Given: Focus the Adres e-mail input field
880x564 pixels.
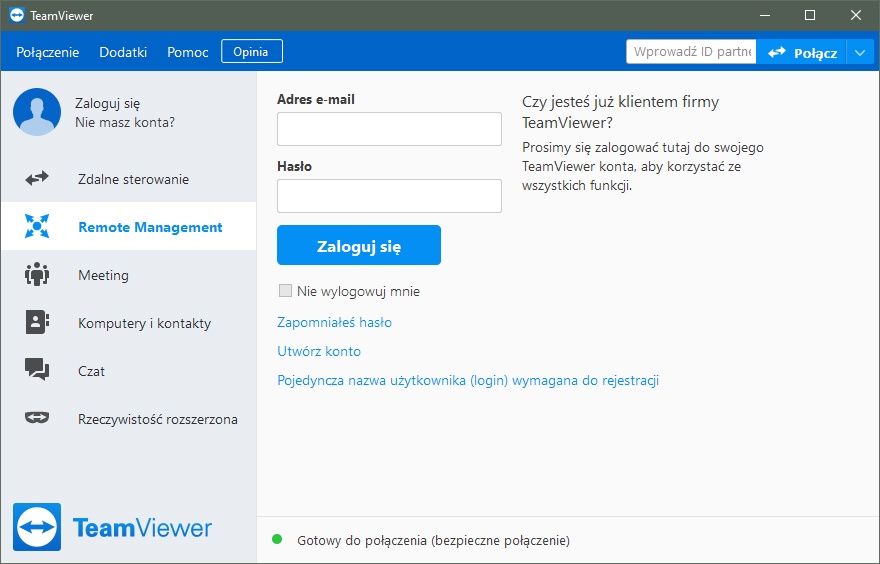Looking at the screenshot, I should [x=389, y=129].
